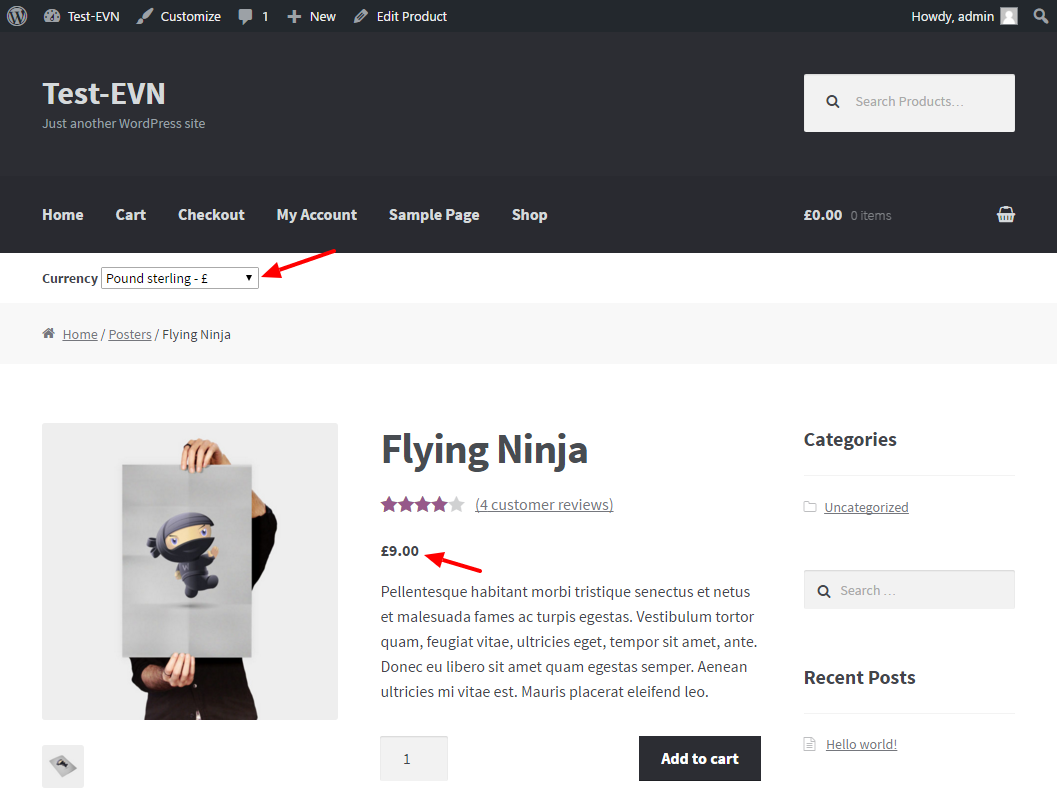Screen dimensions: 1057x806
Task: Follow the Posters breadcrumb link
Action: [x=130, y=334]
